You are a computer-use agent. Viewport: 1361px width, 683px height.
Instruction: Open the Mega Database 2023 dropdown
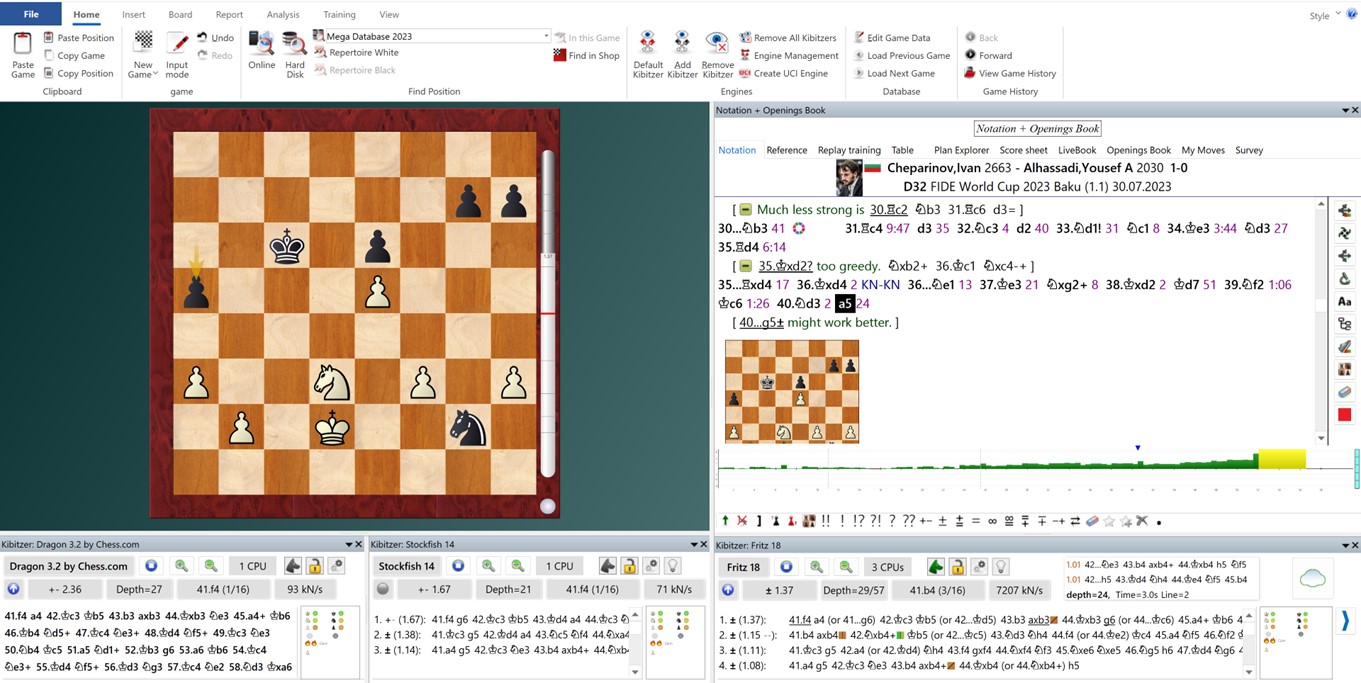point(546,36)
